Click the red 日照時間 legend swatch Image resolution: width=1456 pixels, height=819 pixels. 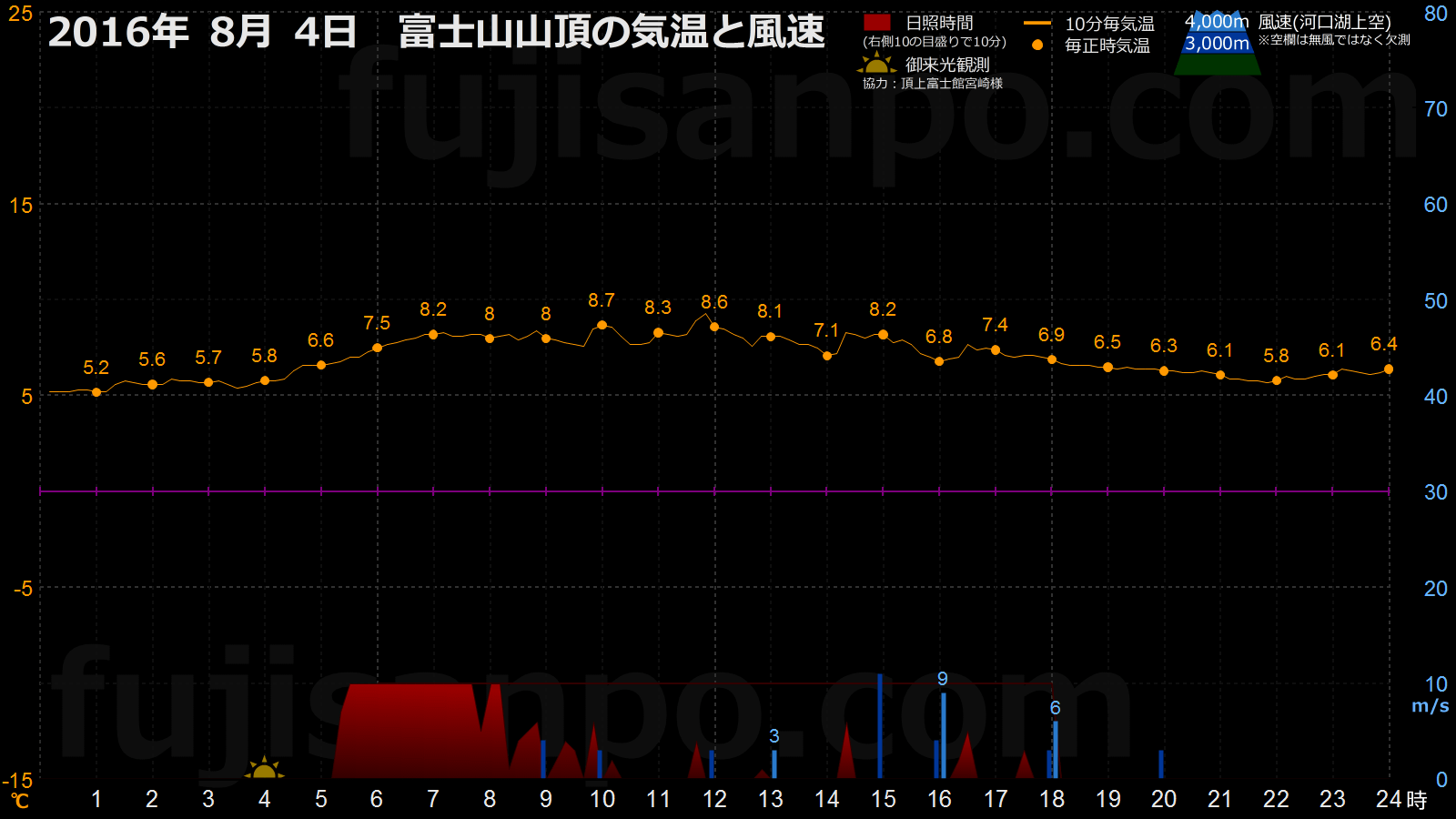tap(877, 23)
